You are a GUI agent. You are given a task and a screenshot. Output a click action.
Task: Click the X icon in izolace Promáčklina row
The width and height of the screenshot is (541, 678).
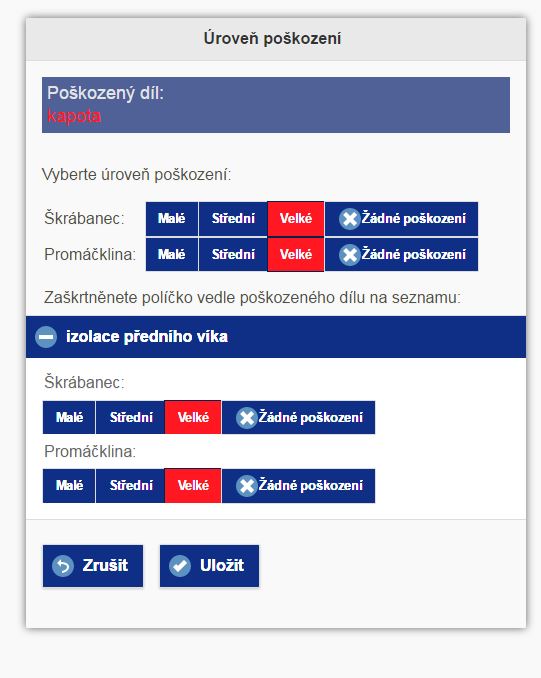coord(246,486)
